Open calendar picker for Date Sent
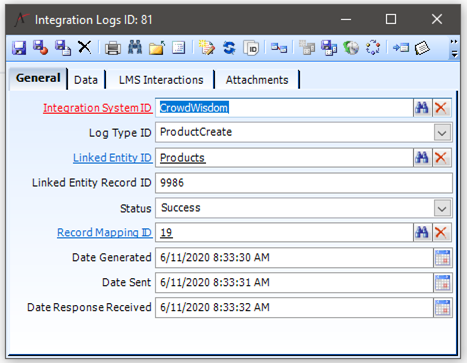The image size is (467, 363). (x=443, y=282)
